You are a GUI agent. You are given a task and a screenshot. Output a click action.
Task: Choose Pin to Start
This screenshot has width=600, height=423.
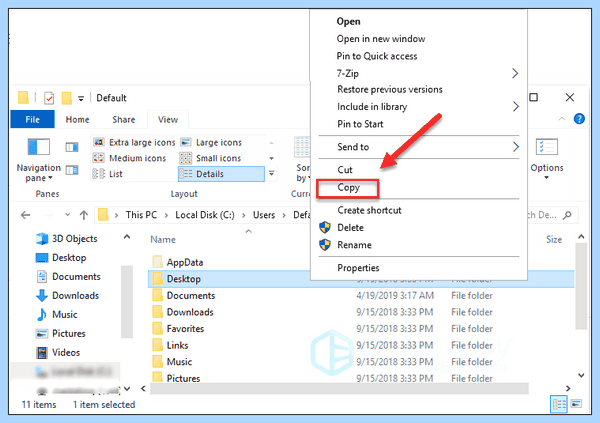[360, 124]
